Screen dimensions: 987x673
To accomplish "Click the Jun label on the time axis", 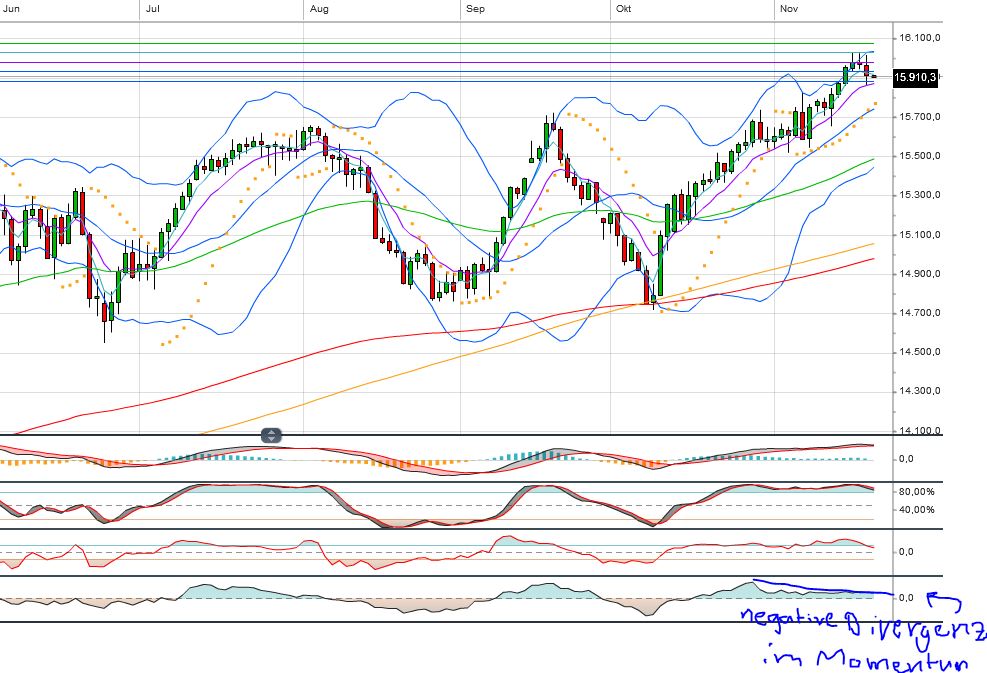I will [11, 9].
